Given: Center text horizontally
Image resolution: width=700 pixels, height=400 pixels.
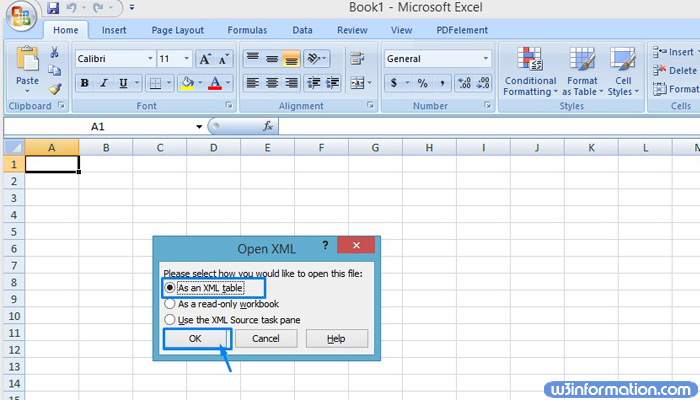Looking at the screenshot, I should pyautogui.click(x=272, y=83).
